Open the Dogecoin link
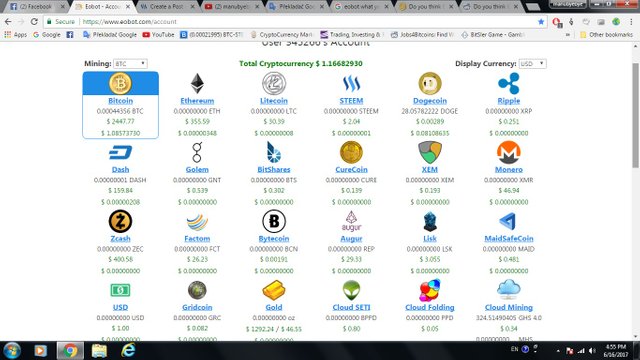The image size is (640, 360). tap(430, 101)
